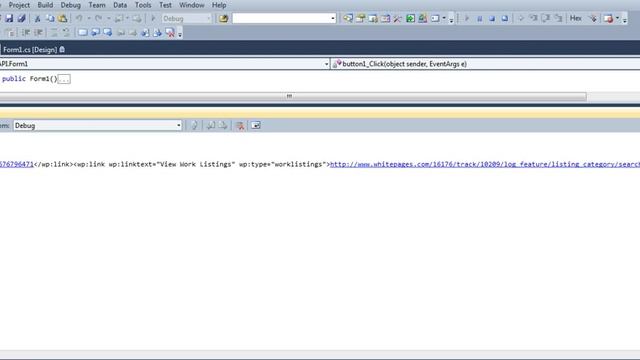Image resolution: width=640 pixels, height=360 pixels.
Task: Click the Clear All output icon
Action: pos(240,126)
